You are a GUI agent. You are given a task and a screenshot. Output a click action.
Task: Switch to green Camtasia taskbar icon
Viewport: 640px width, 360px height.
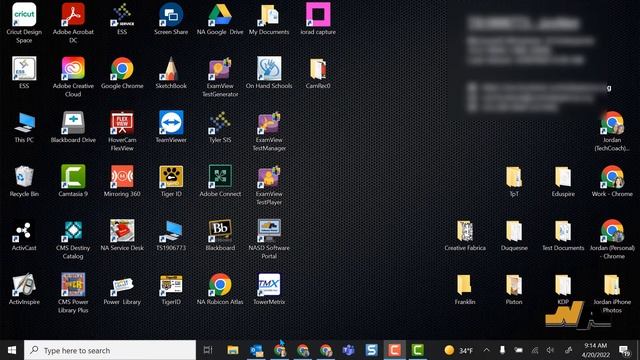click(418, 350)
